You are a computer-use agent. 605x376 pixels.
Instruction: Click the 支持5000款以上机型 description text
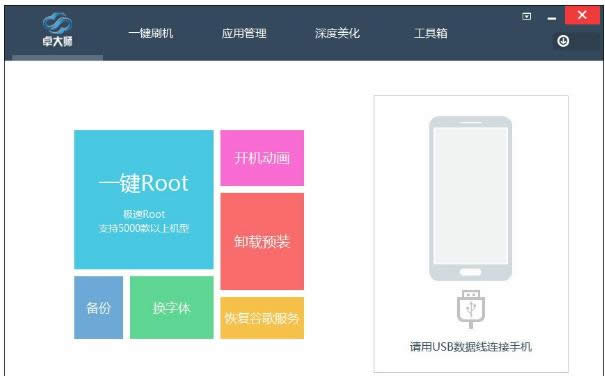coord(144,228)
